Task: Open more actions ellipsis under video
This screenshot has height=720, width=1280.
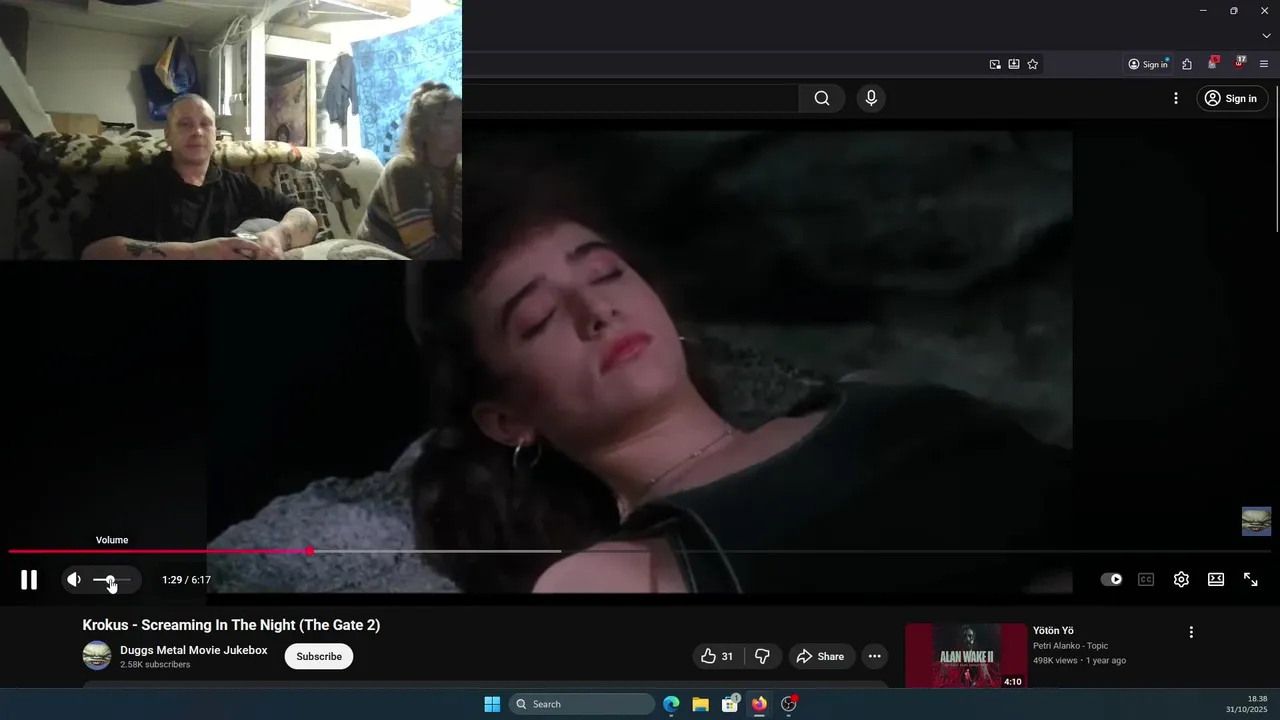Action: [875, 656]
